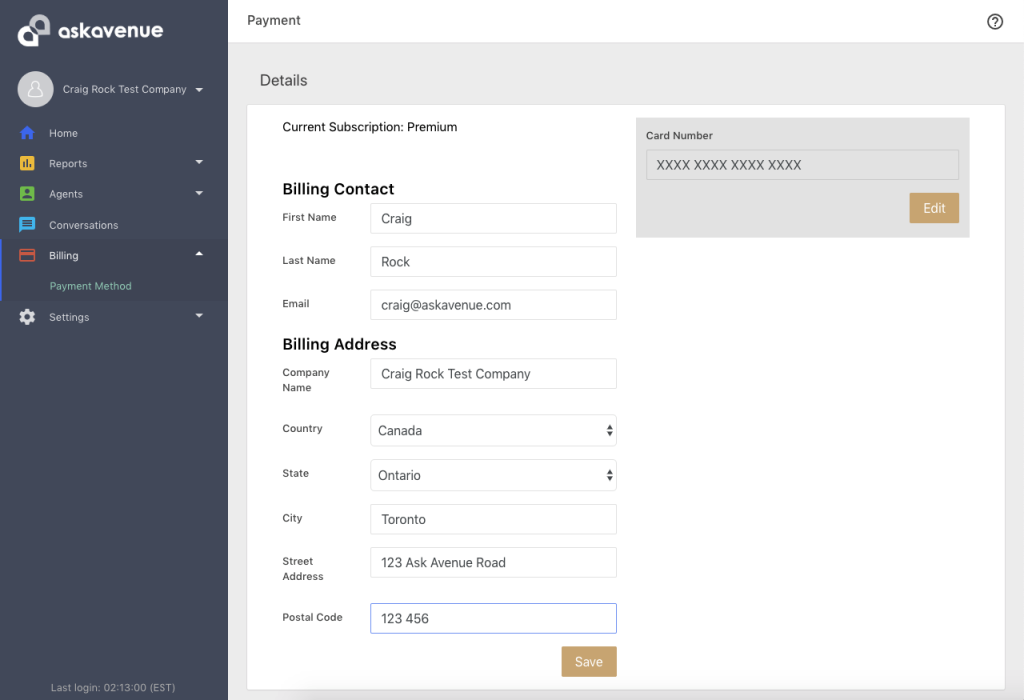The image size is (1024, 700).
Task: Click the Card Number field
Action: pos(803,165)
